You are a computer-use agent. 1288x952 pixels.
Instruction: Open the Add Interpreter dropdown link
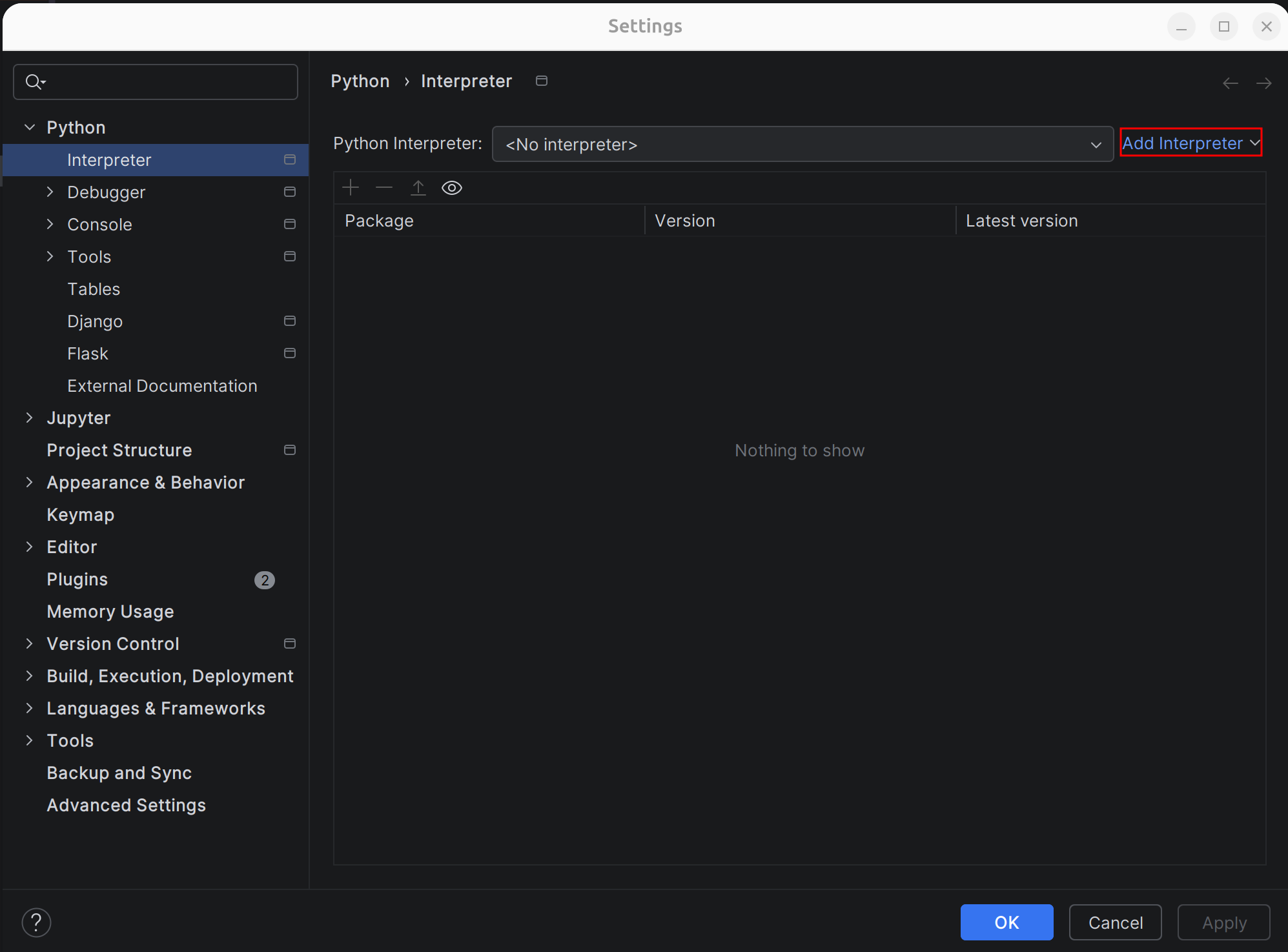point(1190,143)
